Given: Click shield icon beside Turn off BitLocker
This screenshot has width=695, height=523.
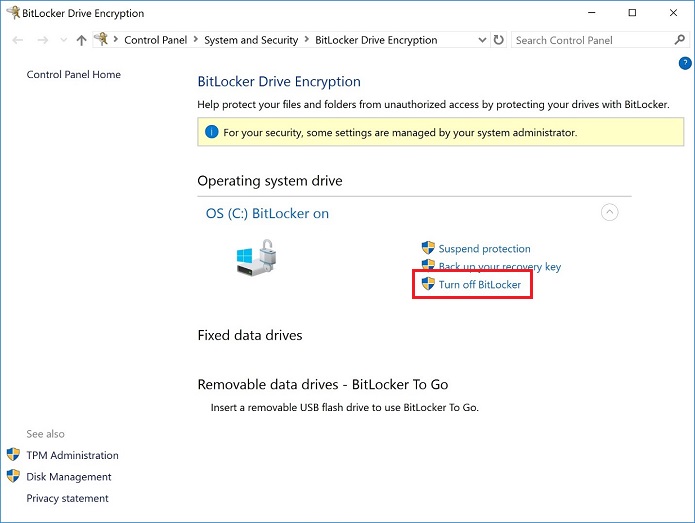Looking at the screenshot, I should point(428,284).
